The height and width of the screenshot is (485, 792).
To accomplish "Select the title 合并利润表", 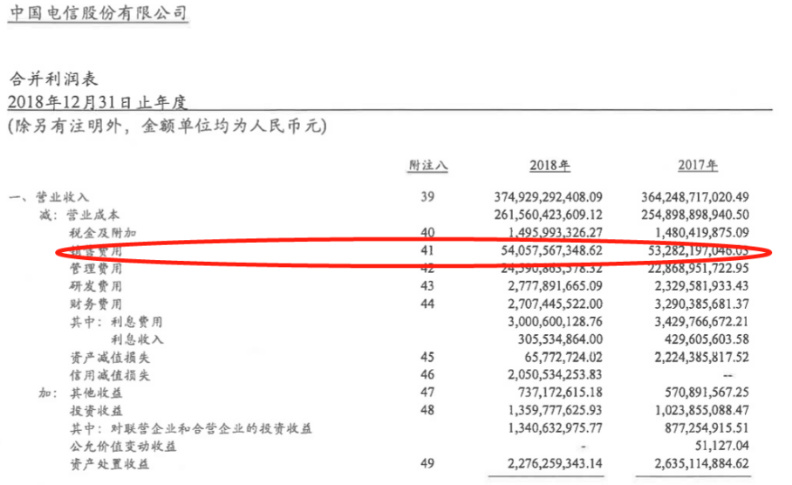I will 54,79.
